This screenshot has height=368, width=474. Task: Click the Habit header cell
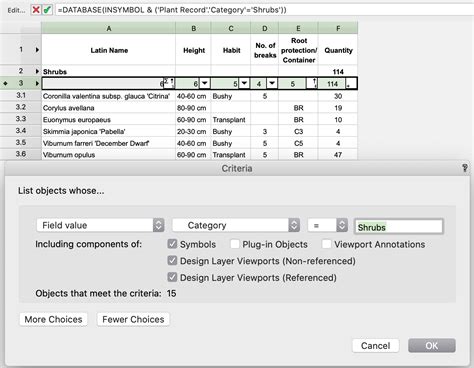(x=231, y=50)
